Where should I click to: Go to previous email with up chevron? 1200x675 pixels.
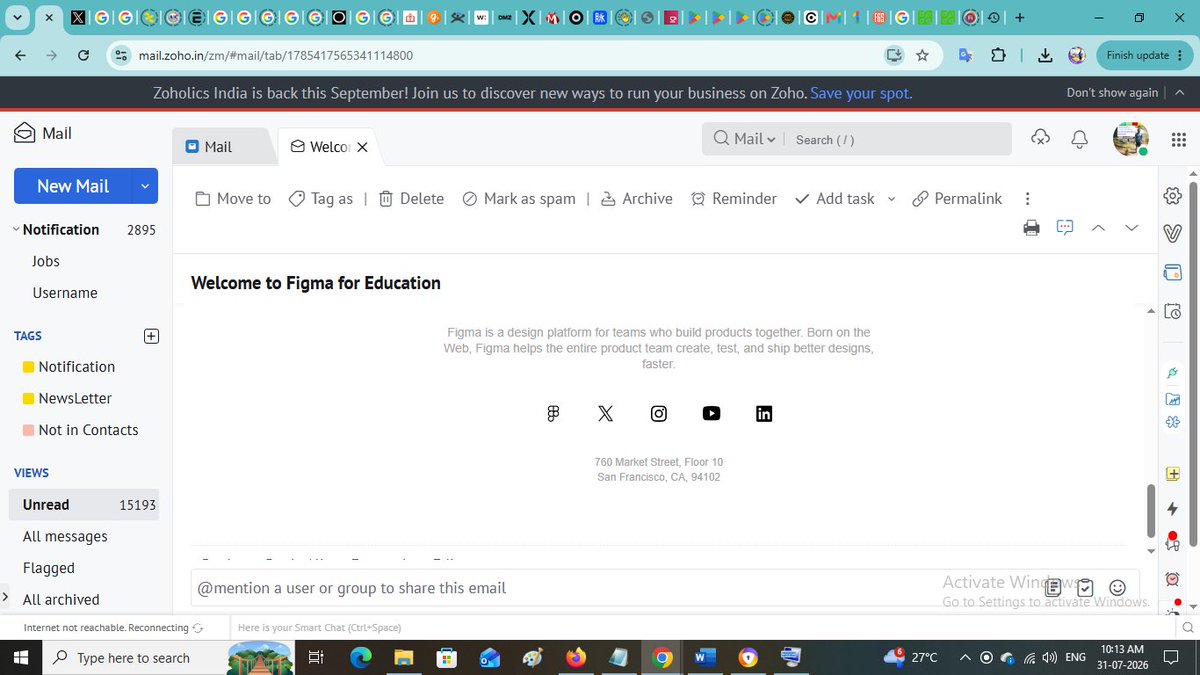(1098, 228)
